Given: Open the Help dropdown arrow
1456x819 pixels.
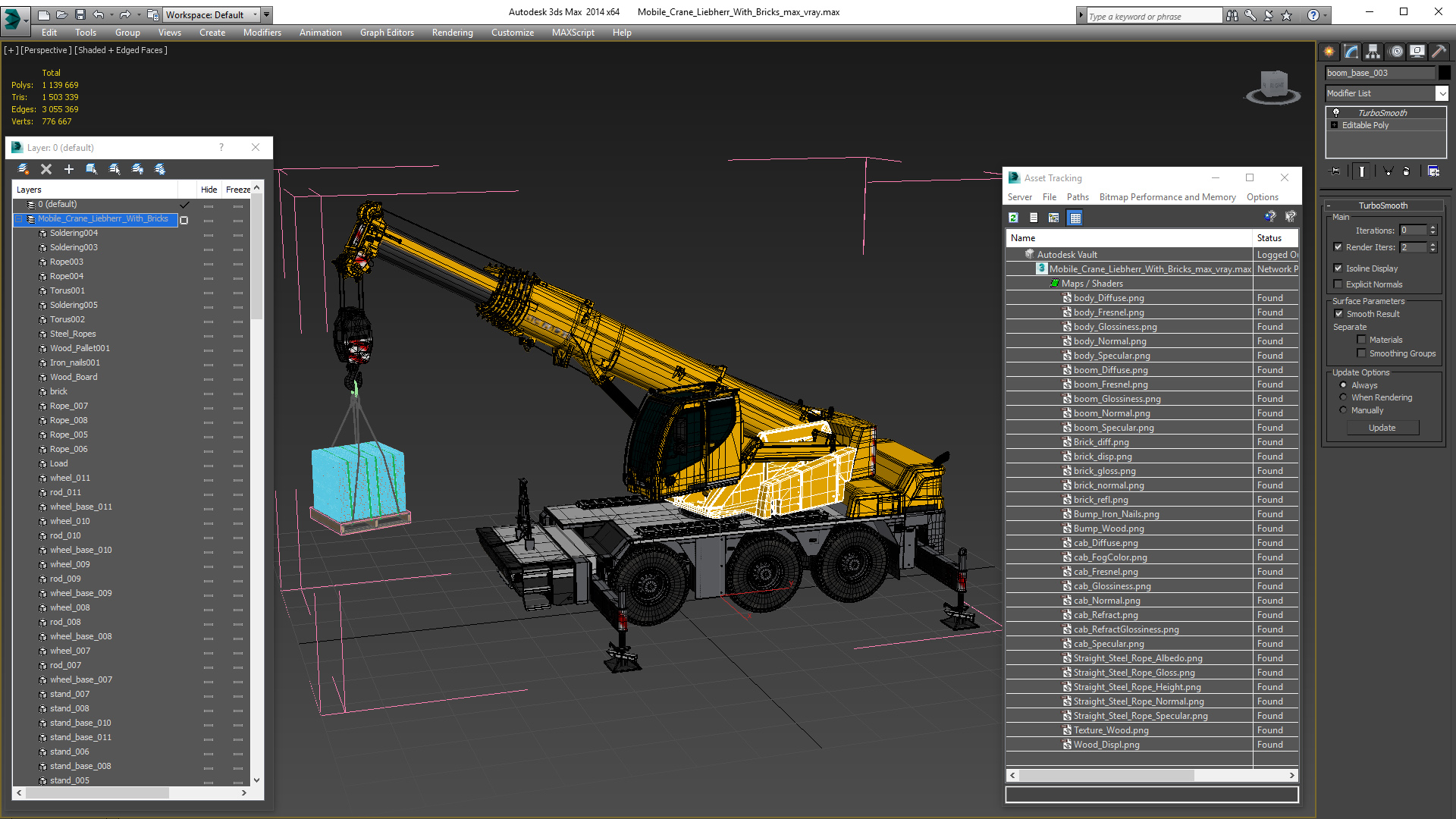Looking at the screenshot, I should click(x=1326, y=15).
